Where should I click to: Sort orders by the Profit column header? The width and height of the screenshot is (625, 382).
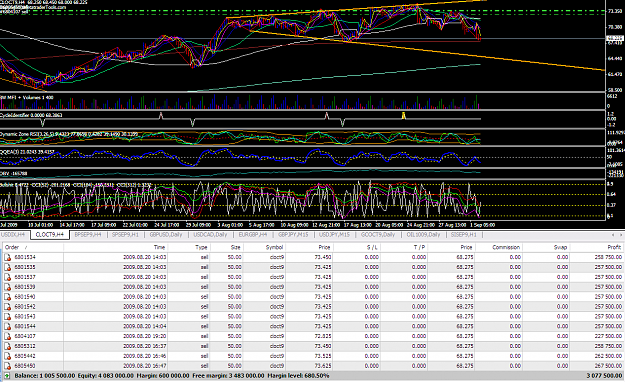(596, 247)
